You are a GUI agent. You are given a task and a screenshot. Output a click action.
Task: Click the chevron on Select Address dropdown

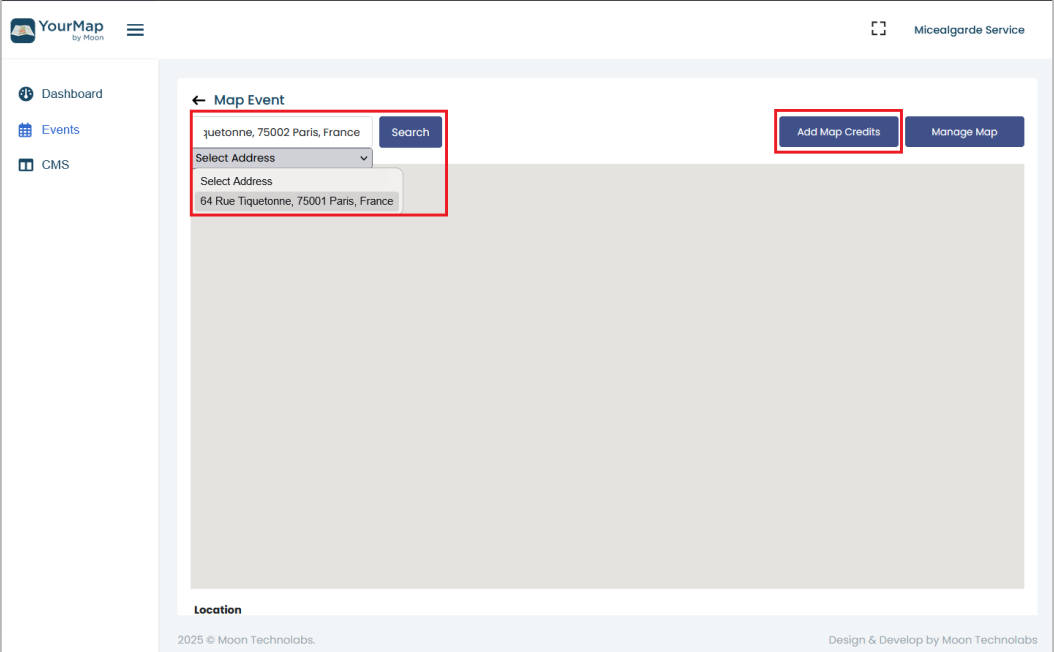[x=364, y=158]
